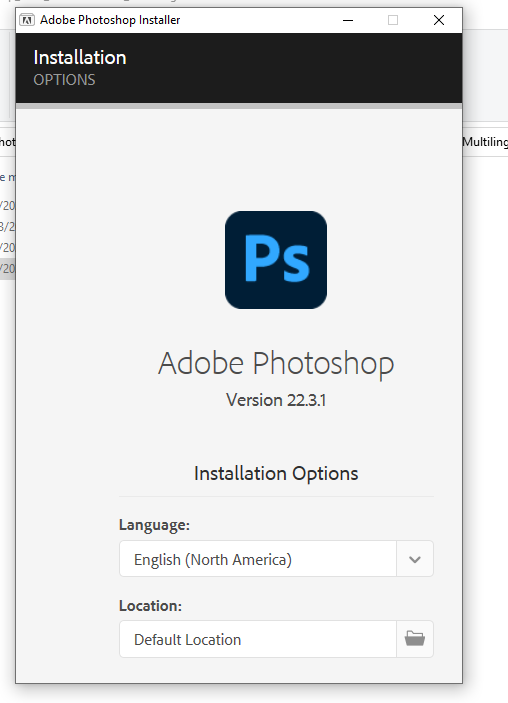Click the Multiling text in the background window
The height and width of the screenshot is (703, 508).
point(485,142)
